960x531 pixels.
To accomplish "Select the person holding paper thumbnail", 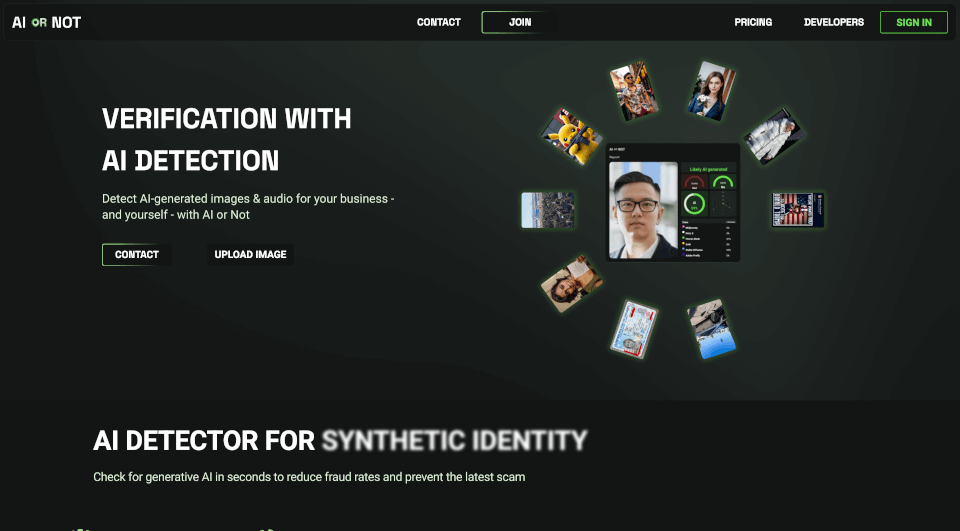I will point(571,284).
